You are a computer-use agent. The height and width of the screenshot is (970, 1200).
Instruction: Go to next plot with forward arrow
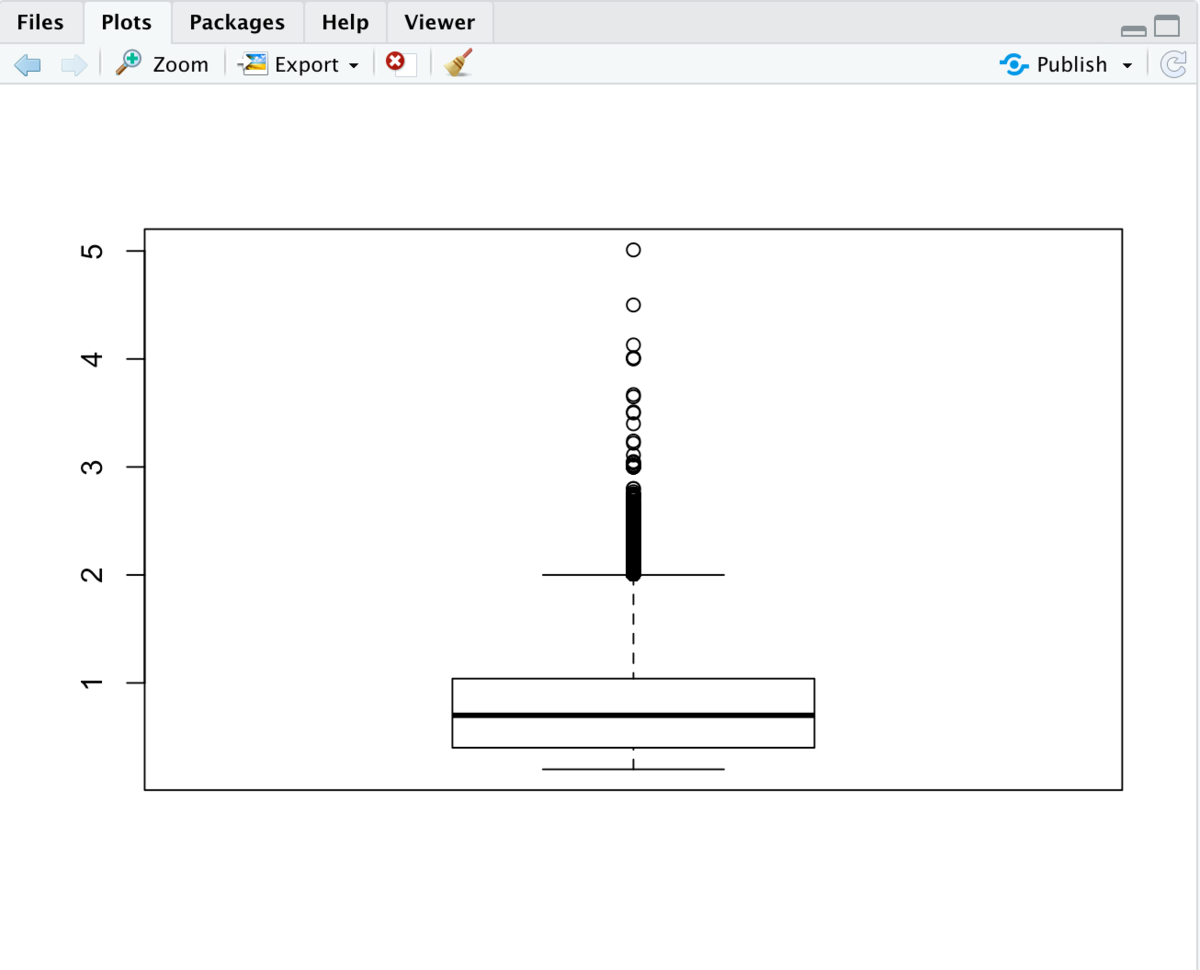[x=74, y=65]
